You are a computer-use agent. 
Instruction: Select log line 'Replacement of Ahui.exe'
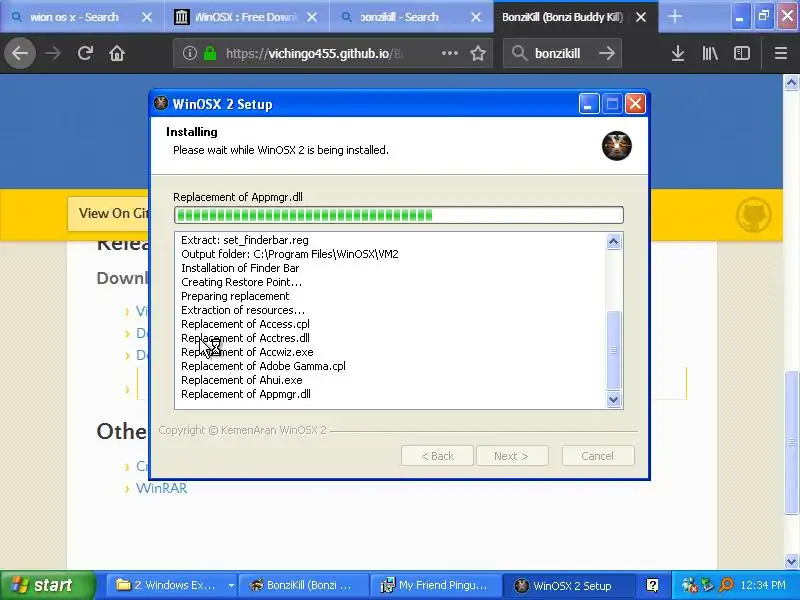pos(241,380)
